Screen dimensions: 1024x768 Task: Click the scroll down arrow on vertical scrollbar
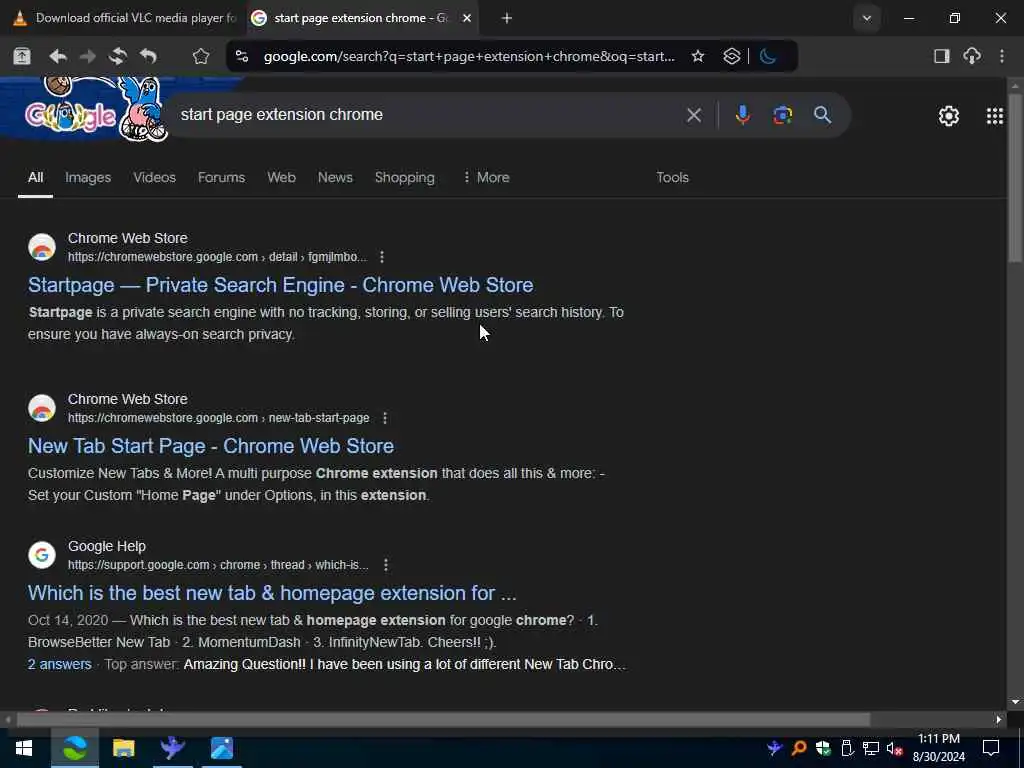click(1015, 702)
